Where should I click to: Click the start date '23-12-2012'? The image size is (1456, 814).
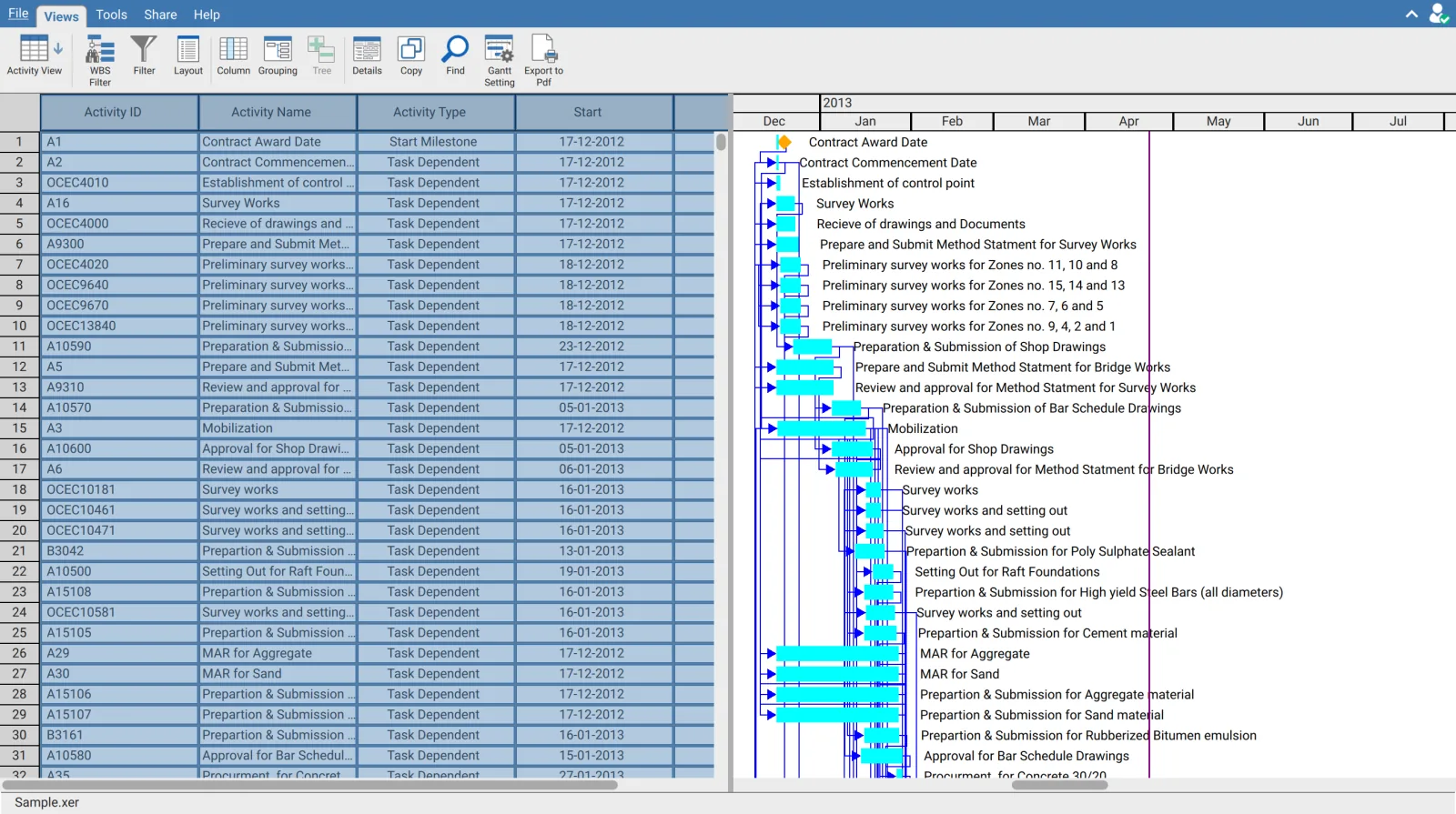click(x=594, y=347)
